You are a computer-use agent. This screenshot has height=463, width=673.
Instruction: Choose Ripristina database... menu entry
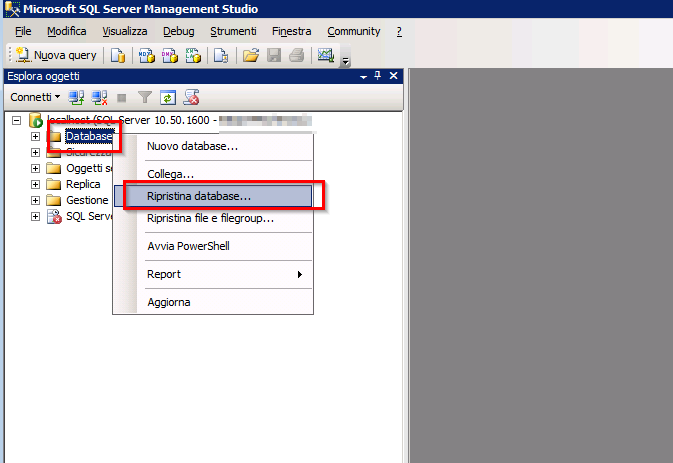click(213, 196)
